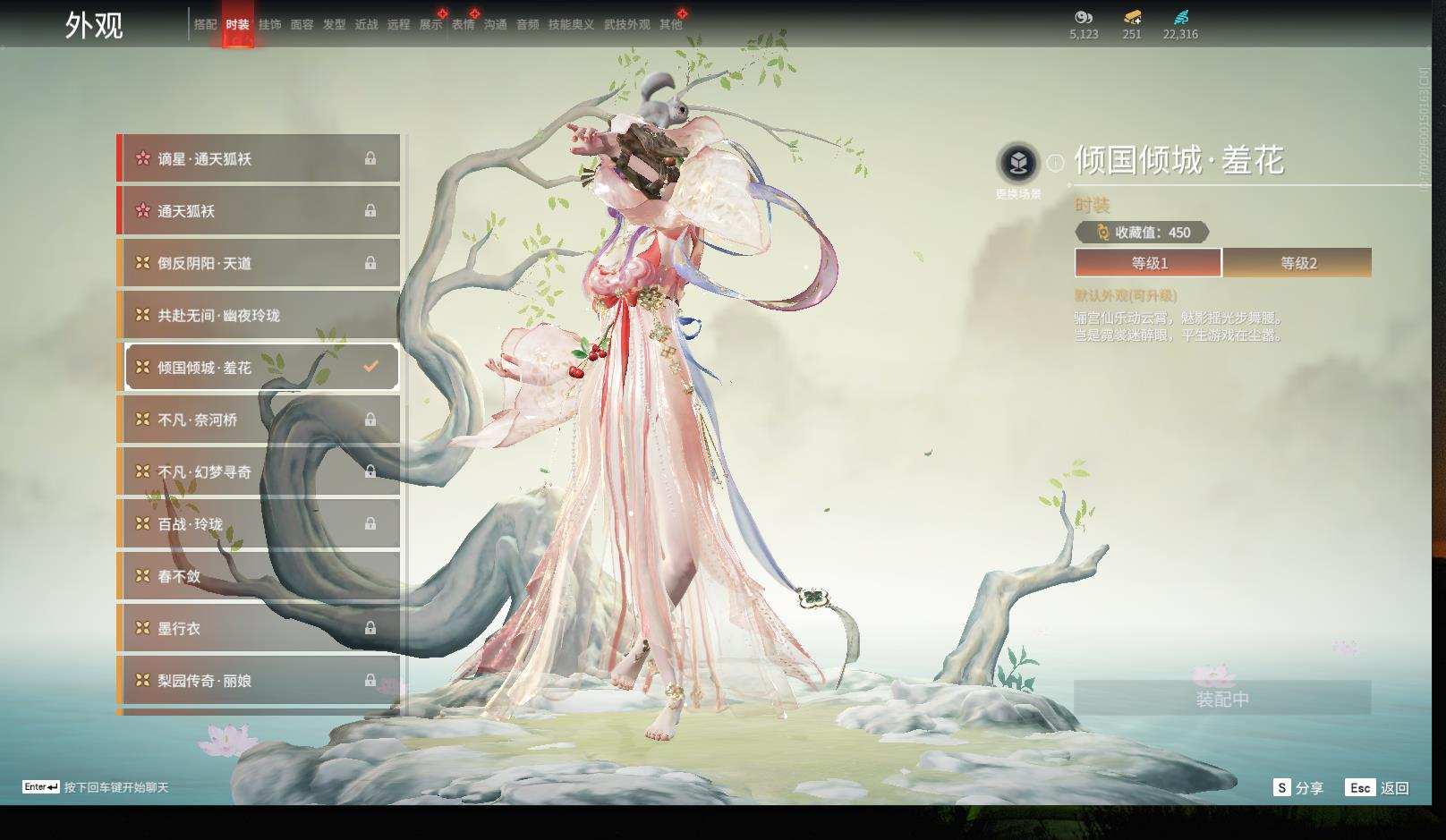Click the 分享 share button
1446x840 pixels.
[1298, 787]
